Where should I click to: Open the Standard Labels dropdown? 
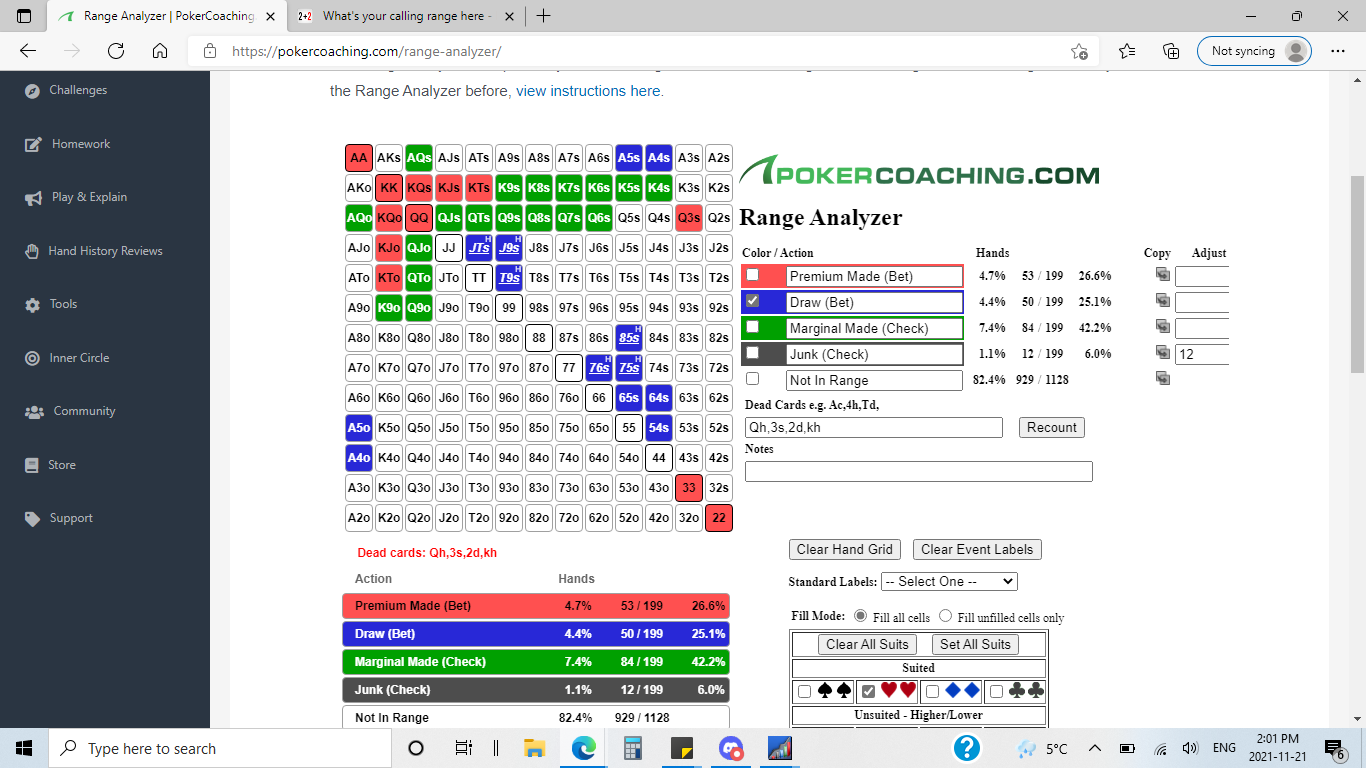[x=949, y=581]
